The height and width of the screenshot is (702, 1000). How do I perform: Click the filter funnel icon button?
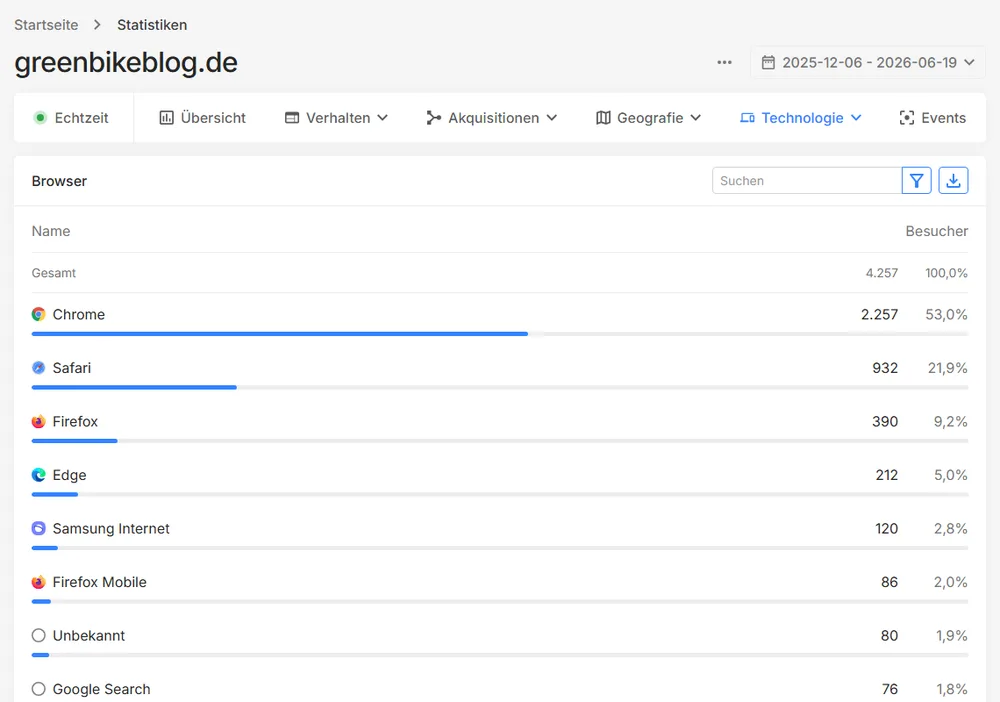[x=916, y=180]
